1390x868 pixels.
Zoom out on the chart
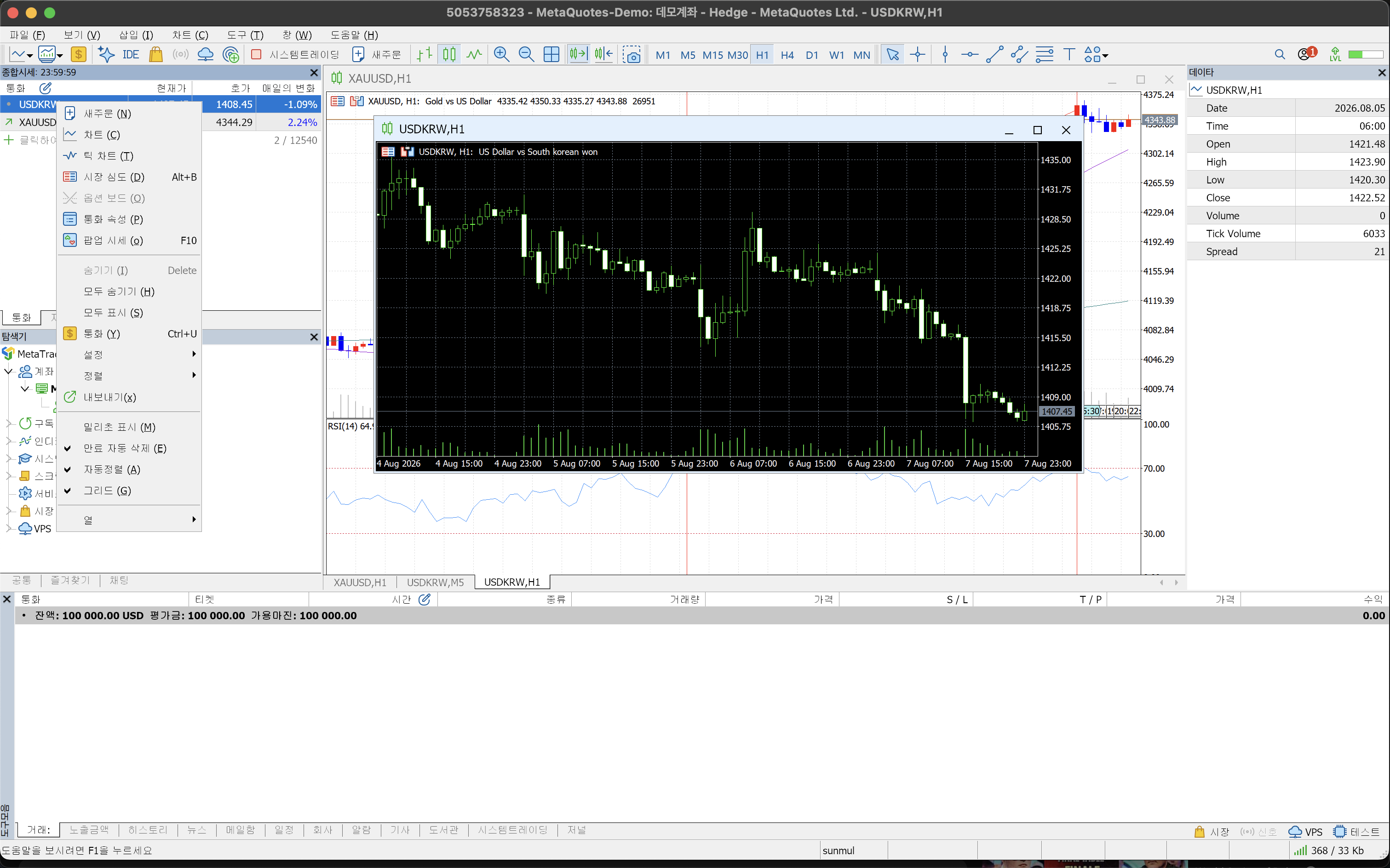[526, 55]
